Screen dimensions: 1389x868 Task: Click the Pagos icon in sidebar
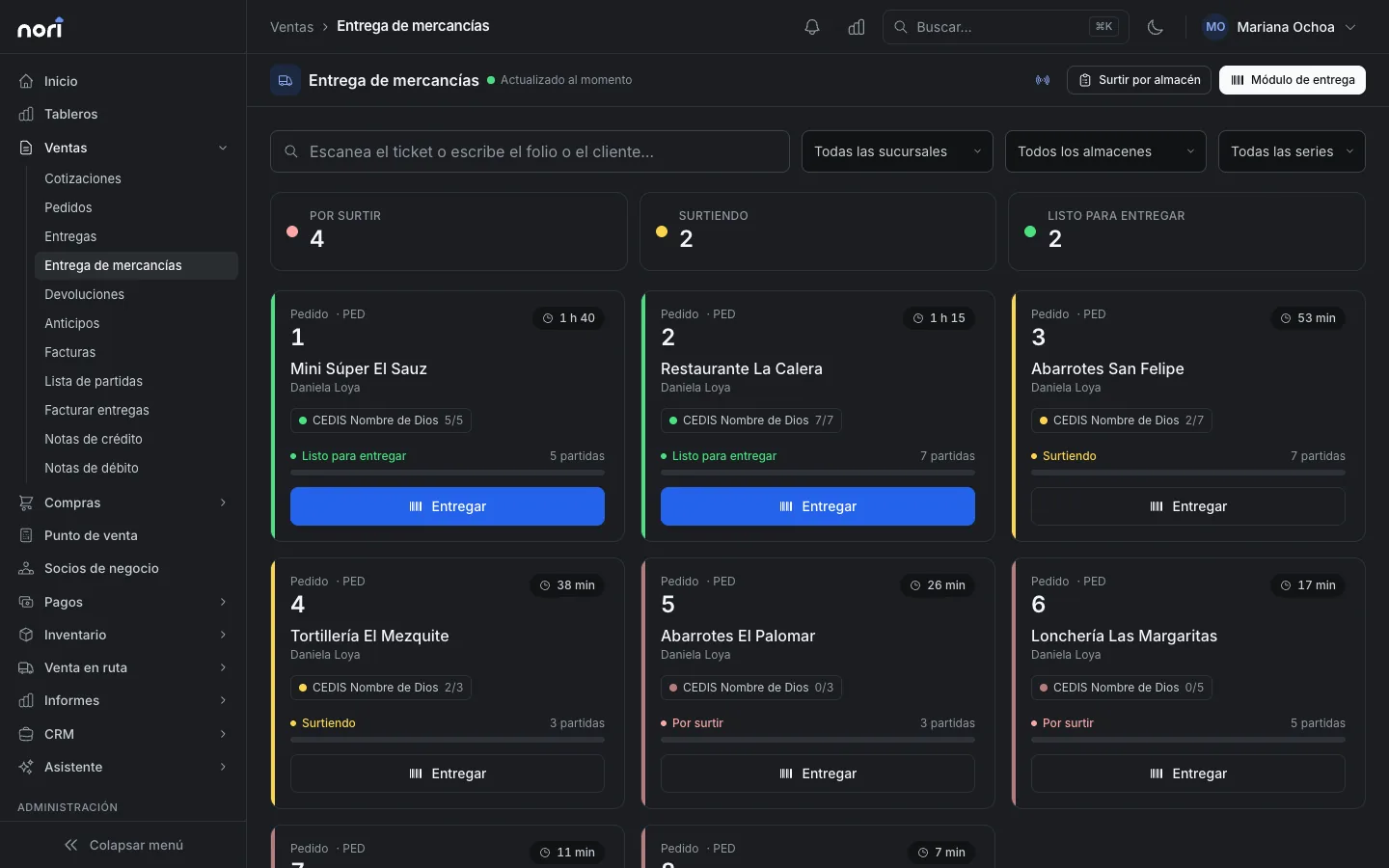26,602
